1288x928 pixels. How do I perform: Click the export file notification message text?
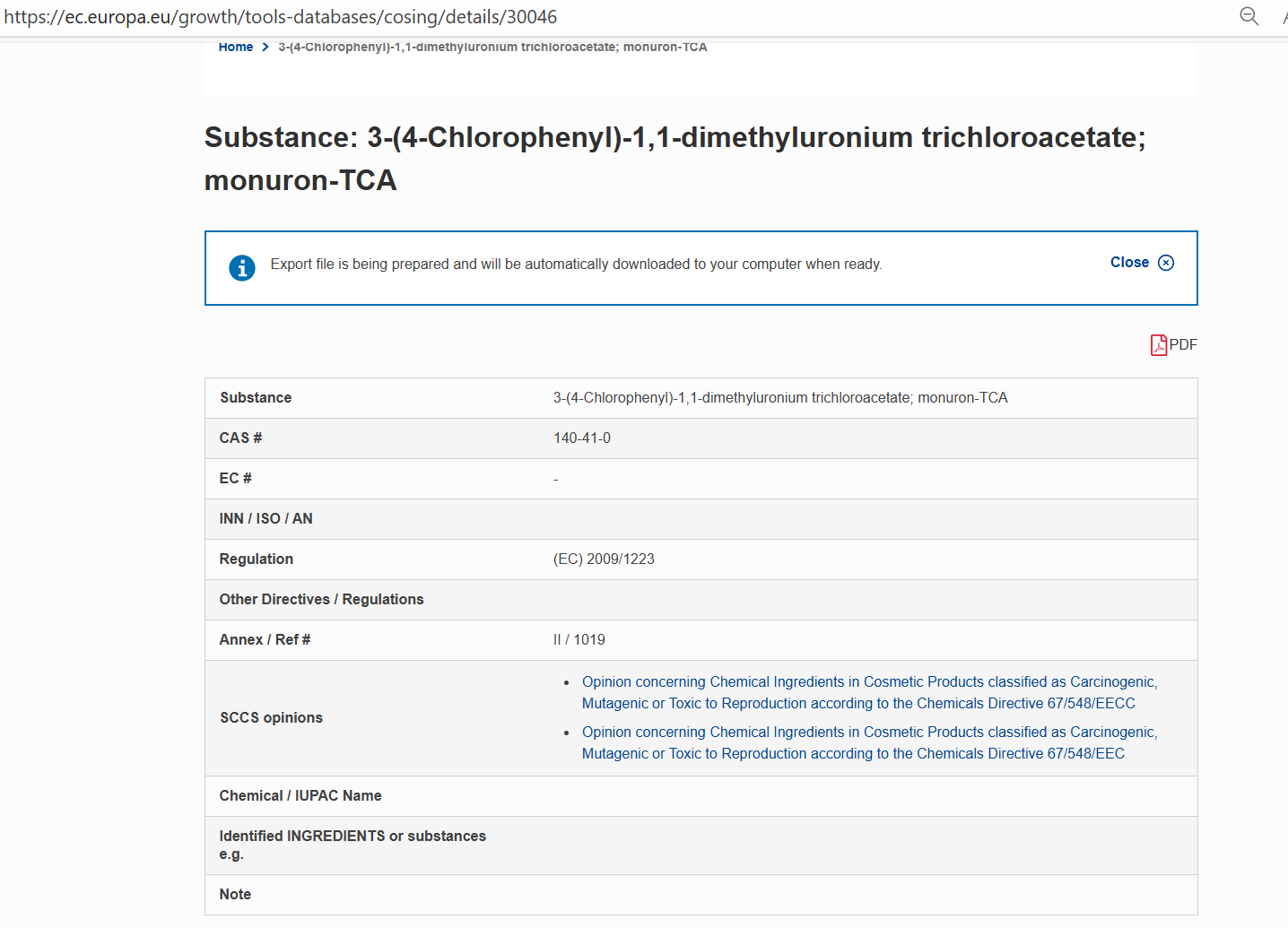[x=576, y=265]
